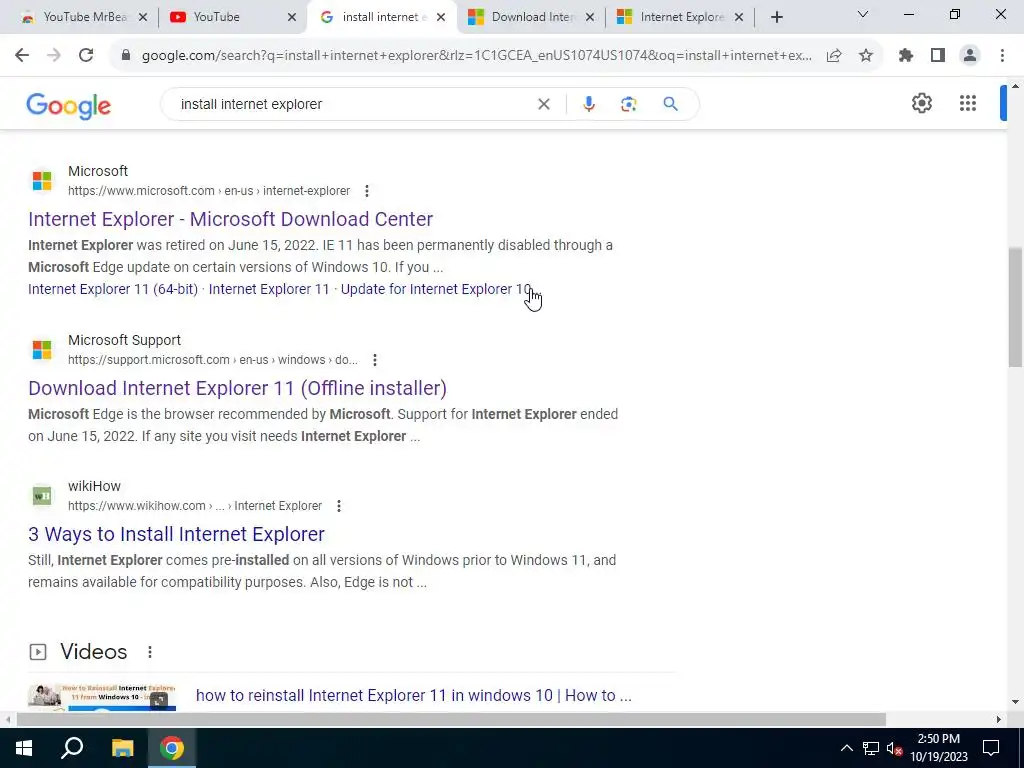Go back to previous page

point(22,56)
